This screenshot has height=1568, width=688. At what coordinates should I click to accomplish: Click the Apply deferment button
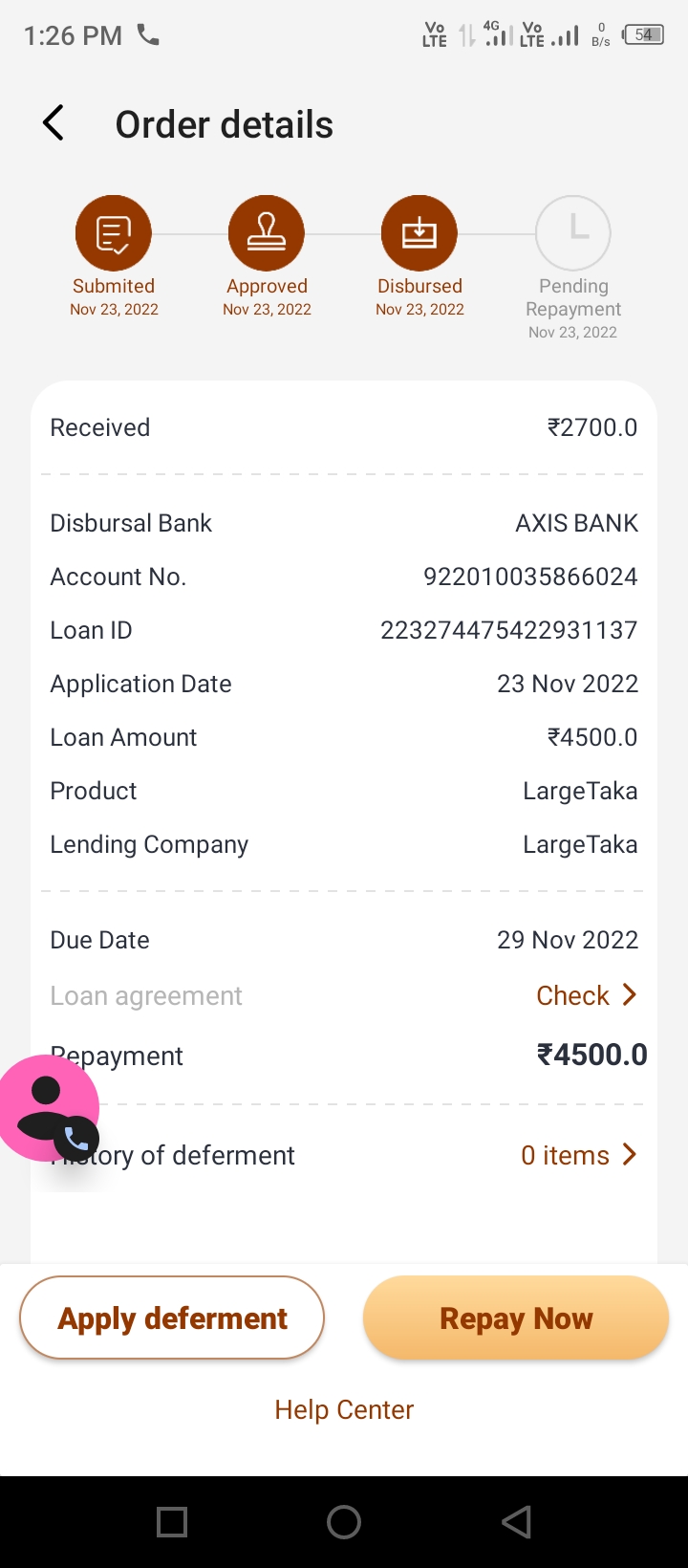[x=172, y=1318]
